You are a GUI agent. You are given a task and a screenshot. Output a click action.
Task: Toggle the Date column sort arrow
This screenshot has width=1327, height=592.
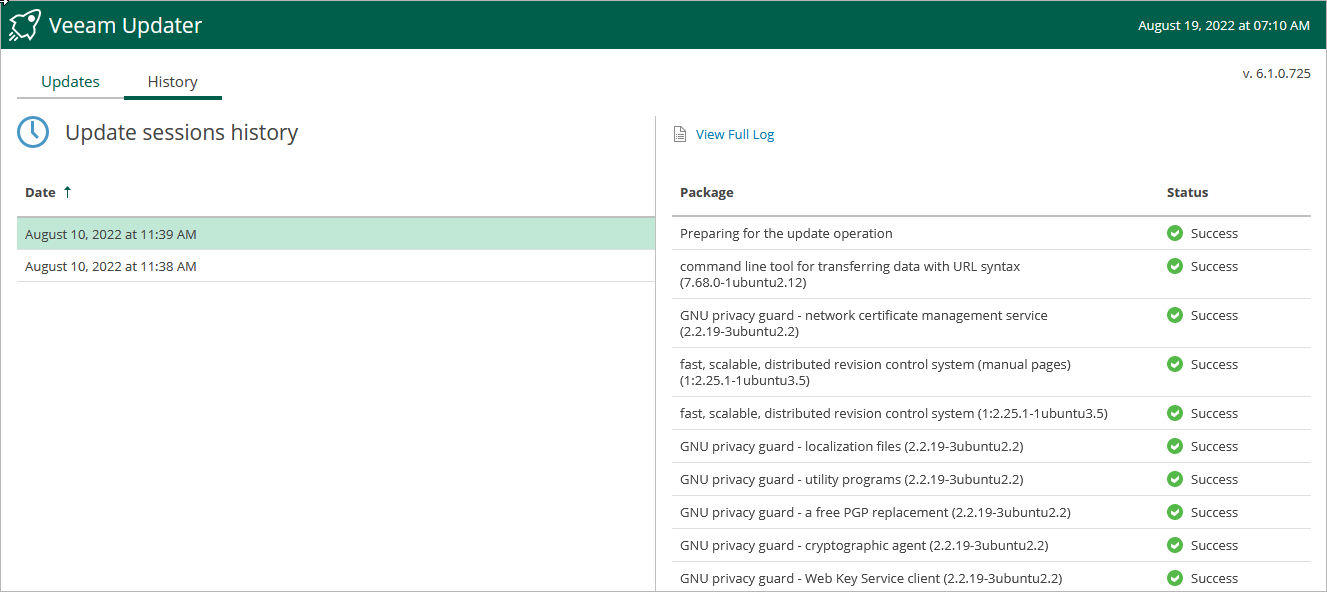point(67,192)
